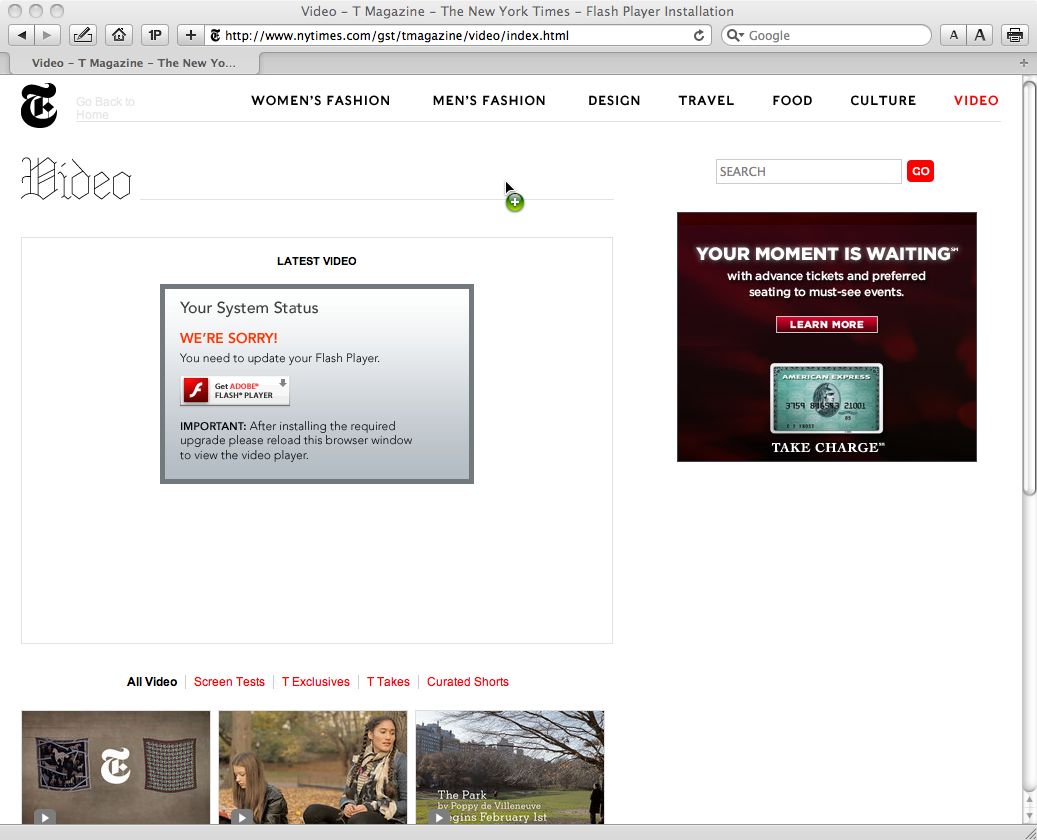The image size is (1037, 840).
Task: Click the URL address field
Action: coord(456,36)
